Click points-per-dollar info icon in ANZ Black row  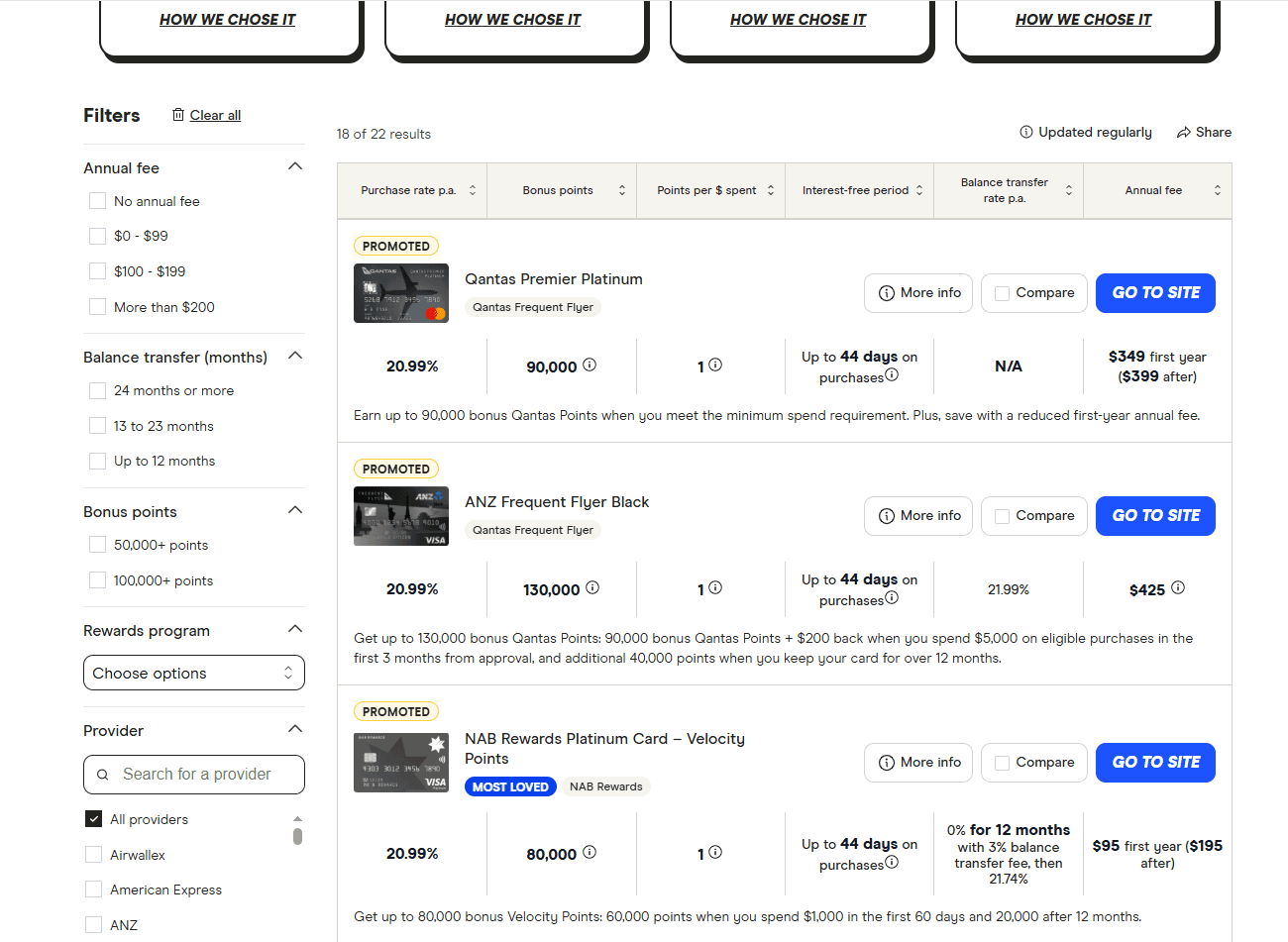[715, 587]
